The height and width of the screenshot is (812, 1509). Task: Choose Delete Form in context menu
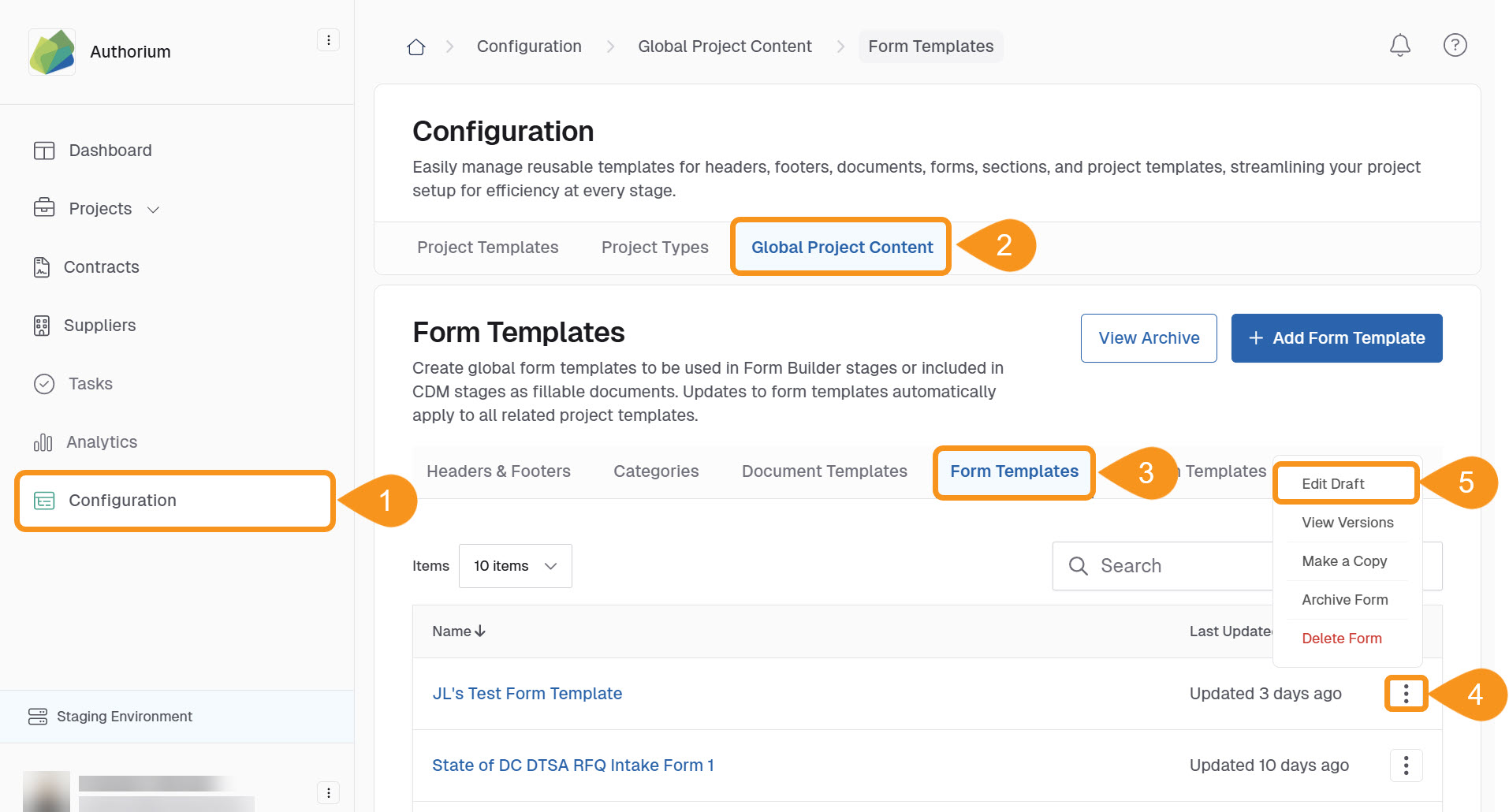[x=1341, y=639]
